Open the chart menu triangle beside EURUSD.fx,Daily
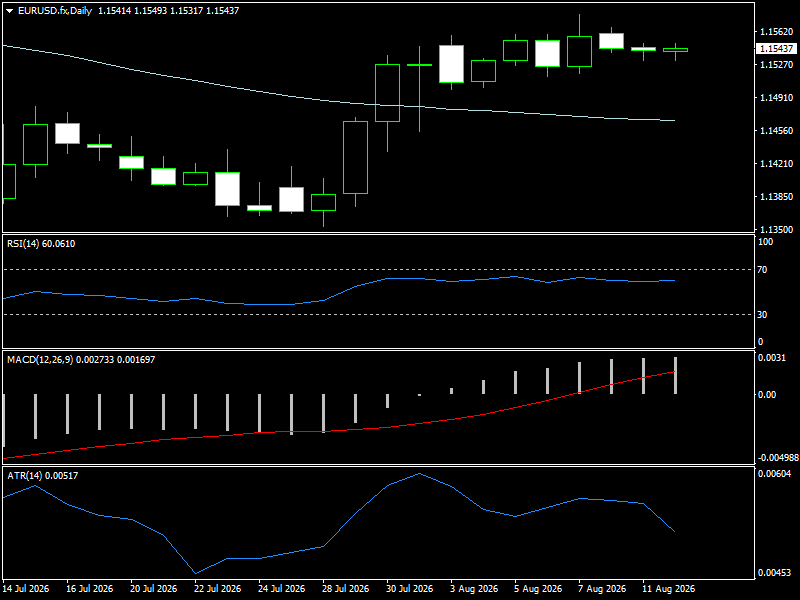This screenshot has width=800, height=600. click(x=10, y=11)
